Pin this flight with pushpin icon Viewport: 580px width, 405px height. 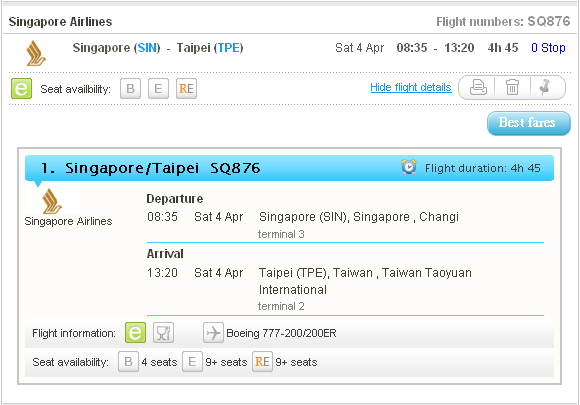(x=544, y=88)
